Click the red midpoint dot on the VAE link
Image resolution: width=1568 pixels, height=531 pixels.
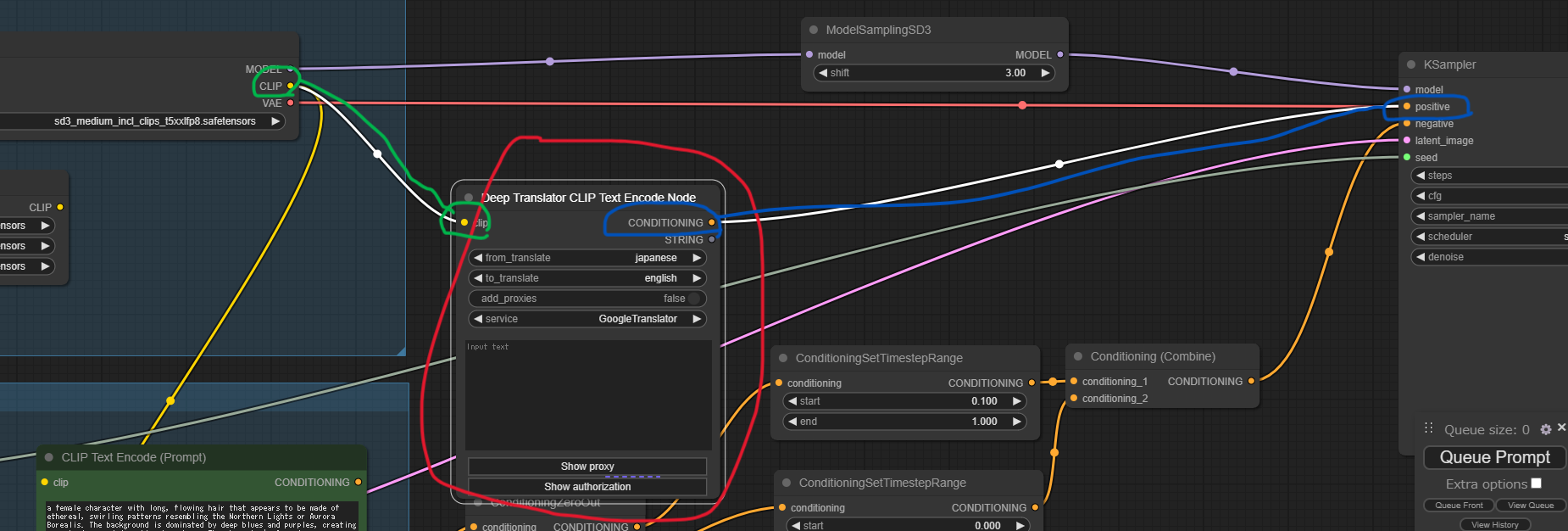click(x=1022, y=105)
